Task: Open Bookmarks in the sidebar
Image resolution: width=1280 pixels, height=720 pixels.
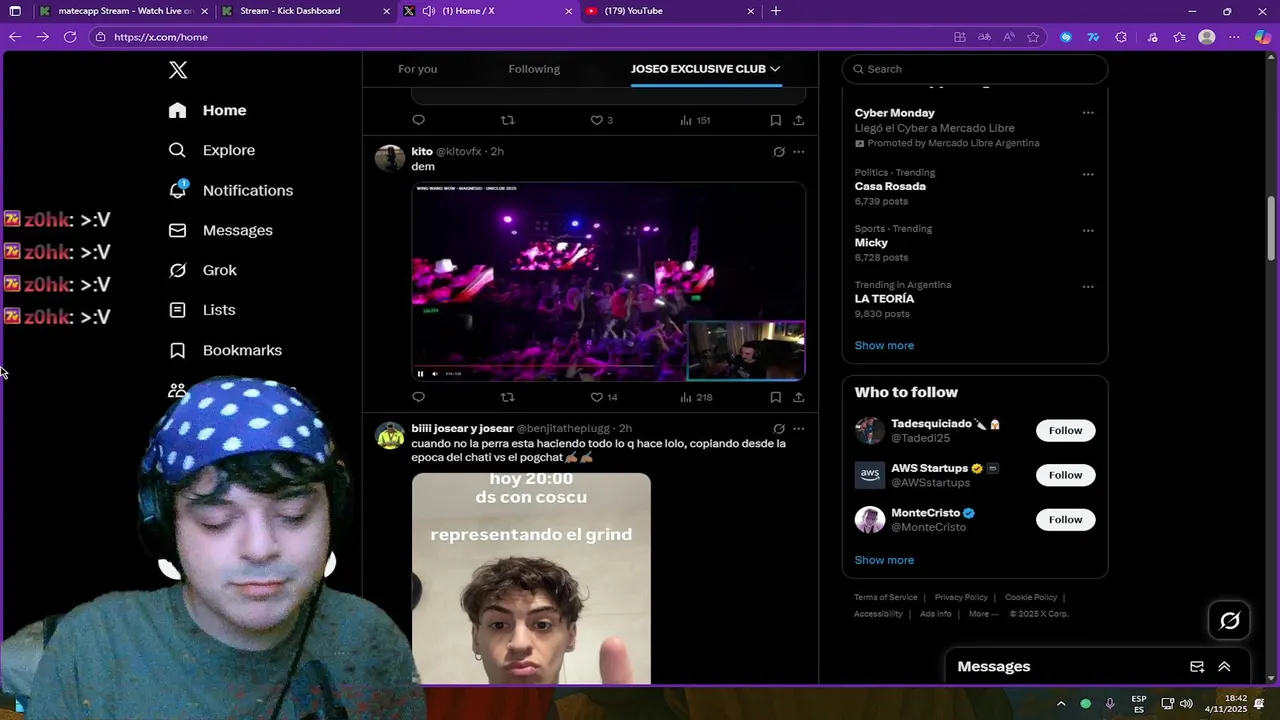Action: pos(225,350)
